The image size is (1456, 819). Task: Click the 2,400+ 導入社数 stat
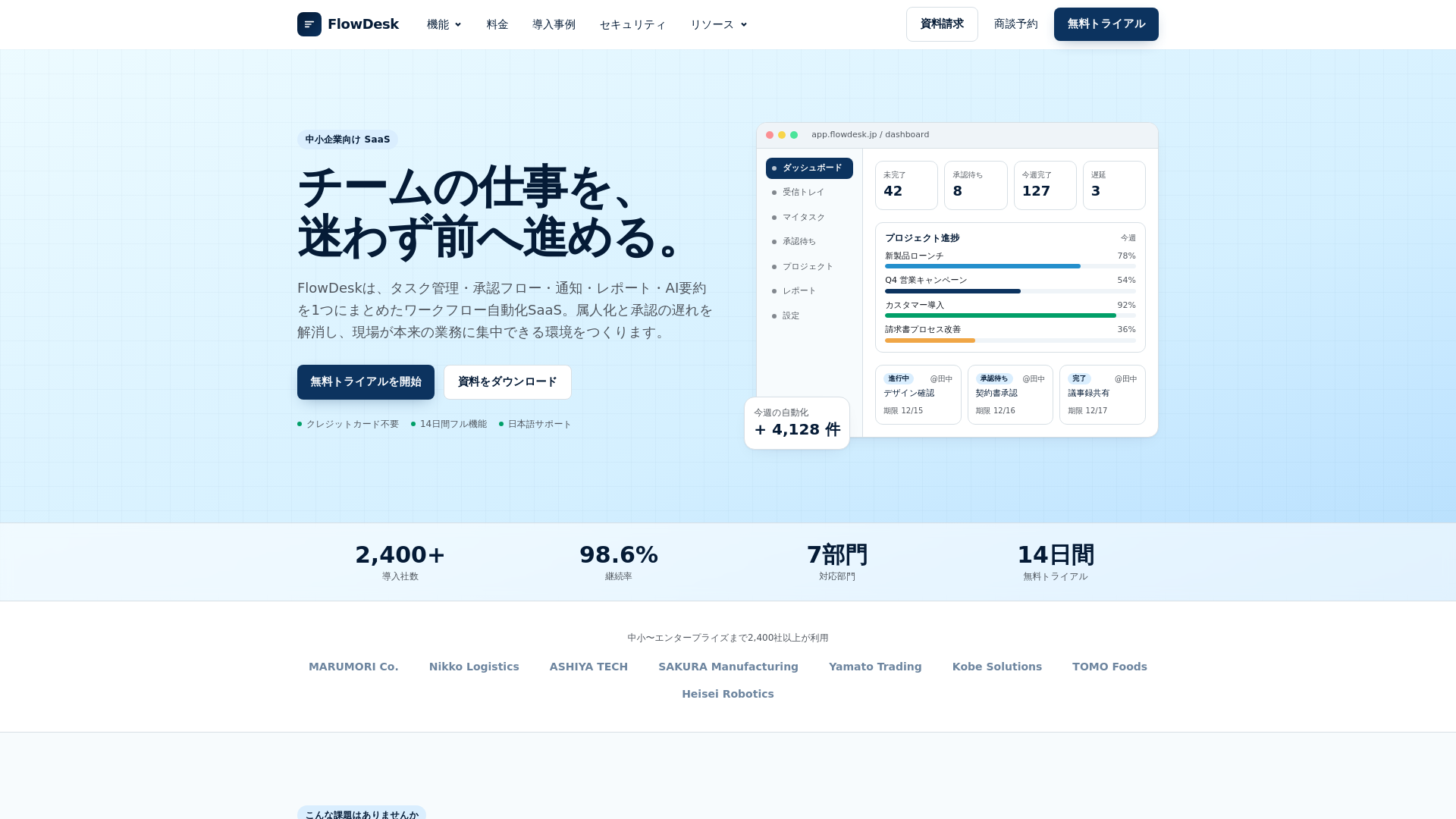400,562
